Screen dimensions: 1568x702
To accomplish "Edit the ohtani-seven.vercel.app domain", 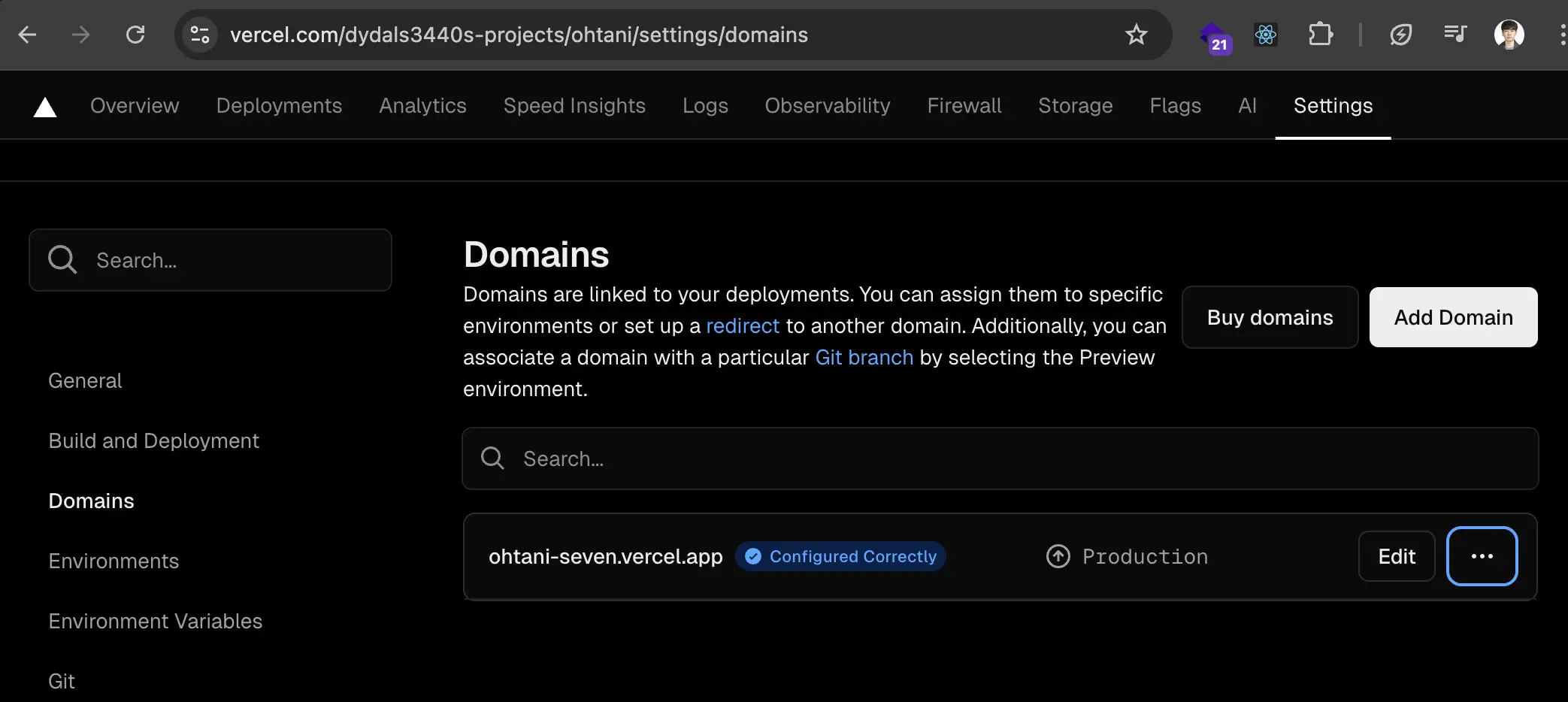I will coord(1396,556).
